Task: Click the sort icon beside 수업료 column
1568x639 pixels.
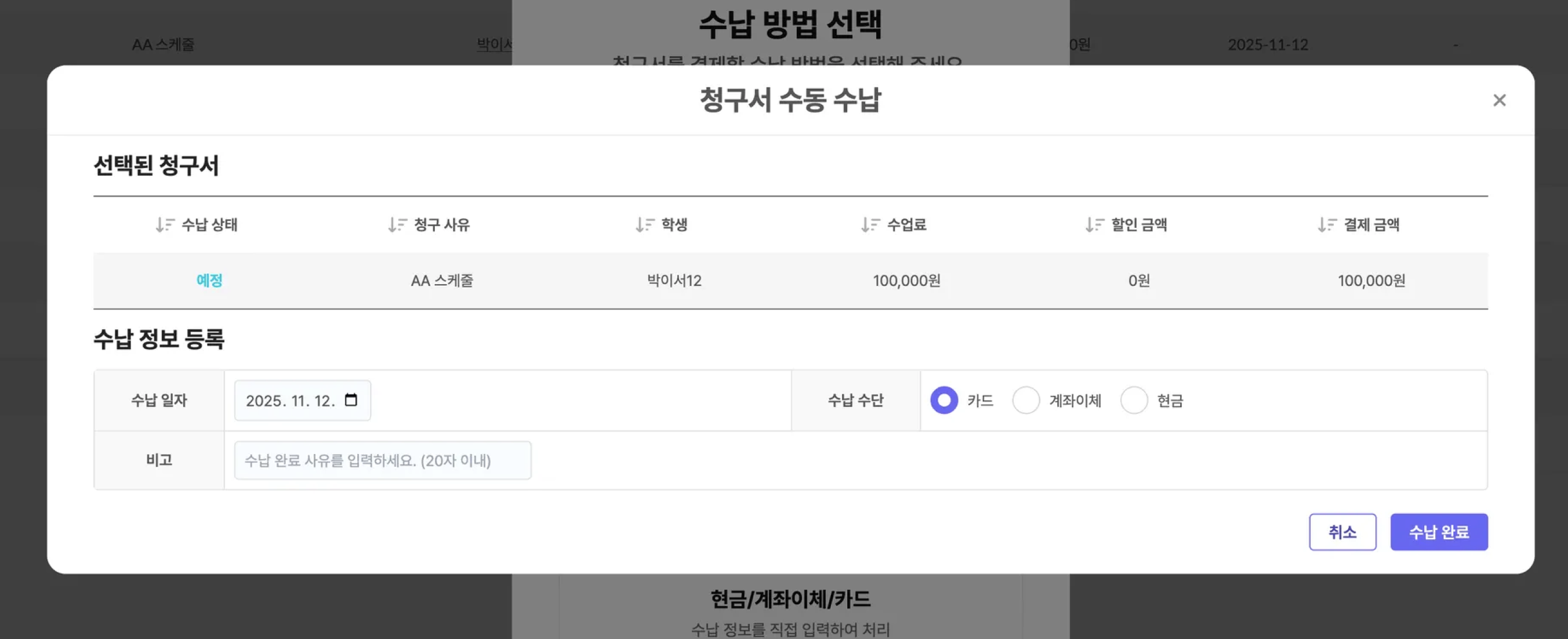Action: tap(870, 224)
